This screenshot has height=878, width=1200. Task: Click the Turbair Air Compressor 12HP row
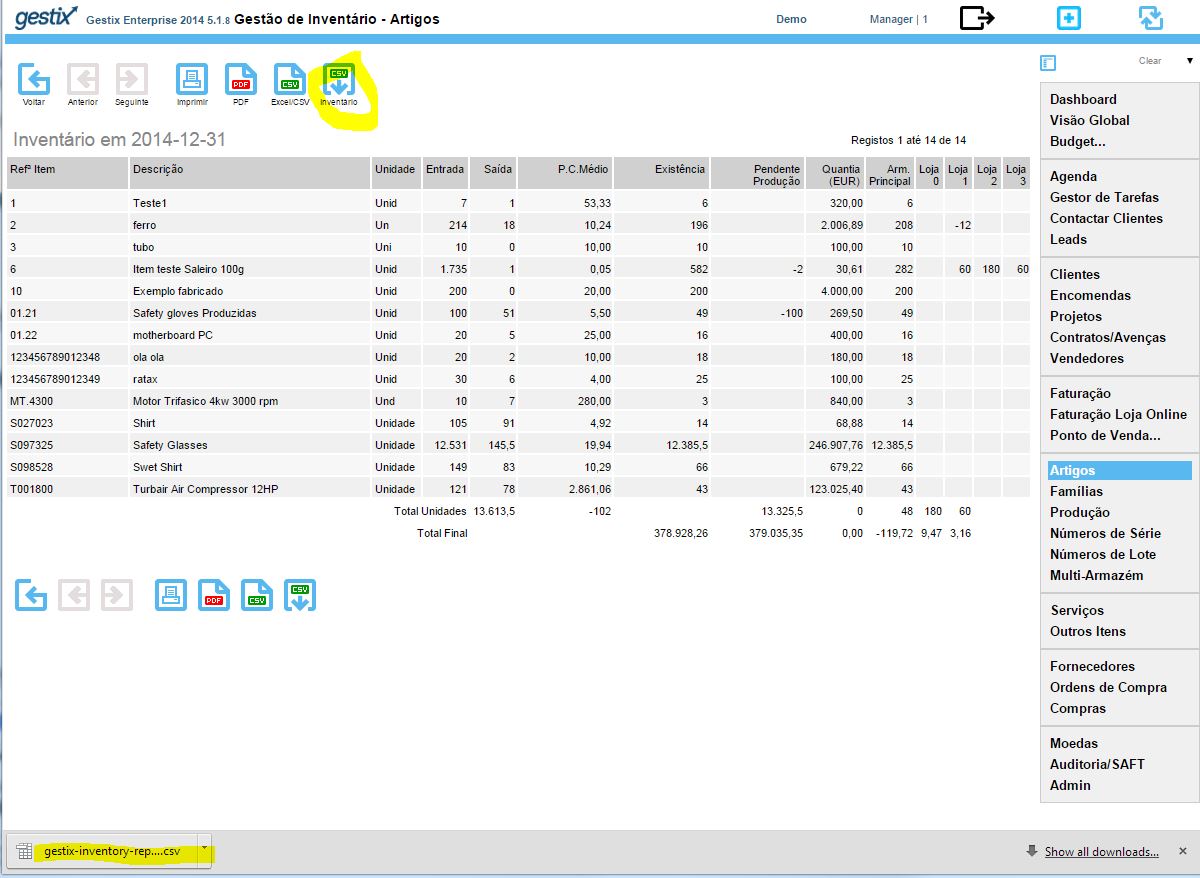coord(518,489)
